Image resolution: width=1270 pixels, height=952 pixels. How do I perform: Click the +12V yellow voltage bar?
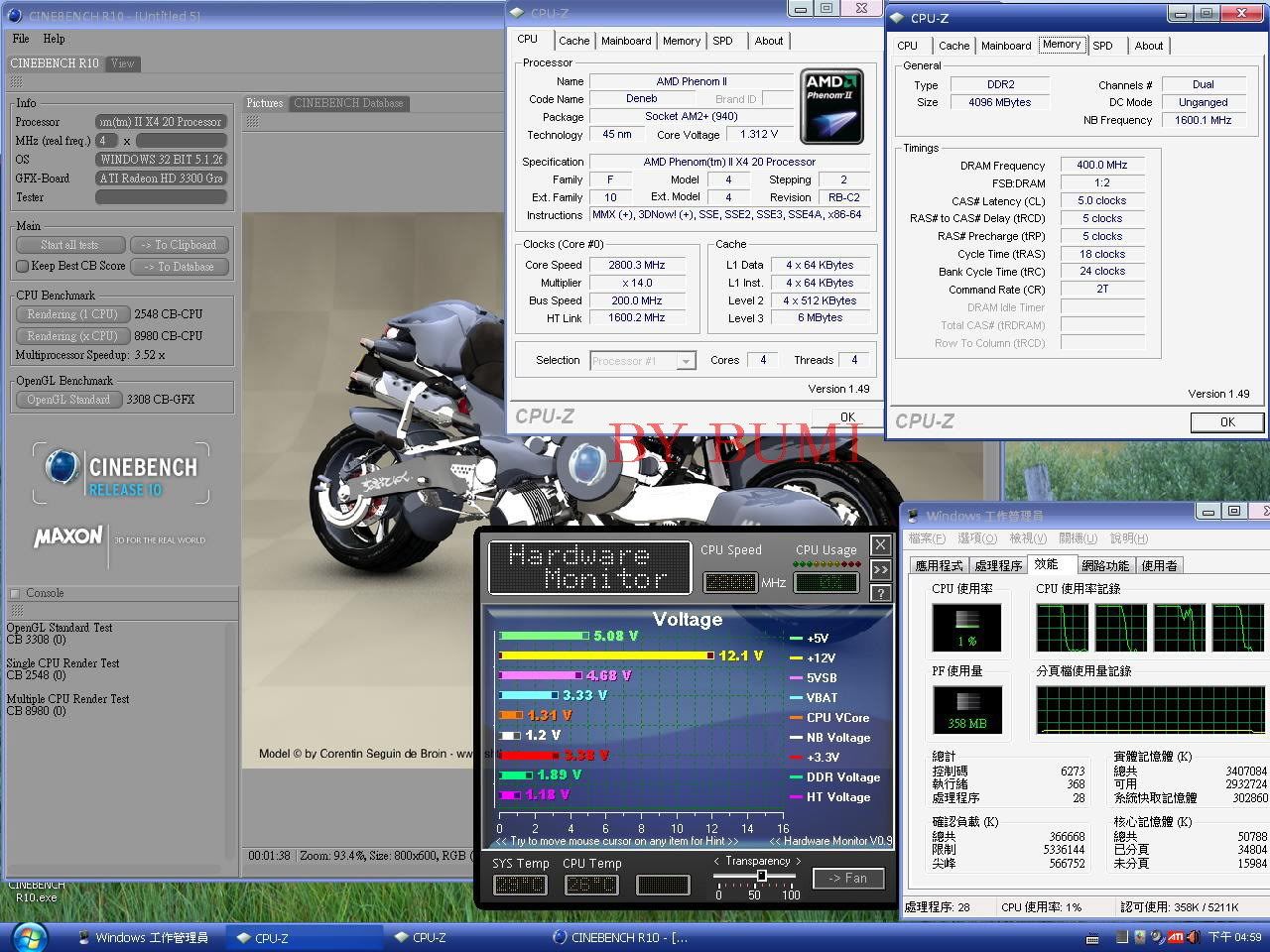pyautogui.click(x=606, y=655)
